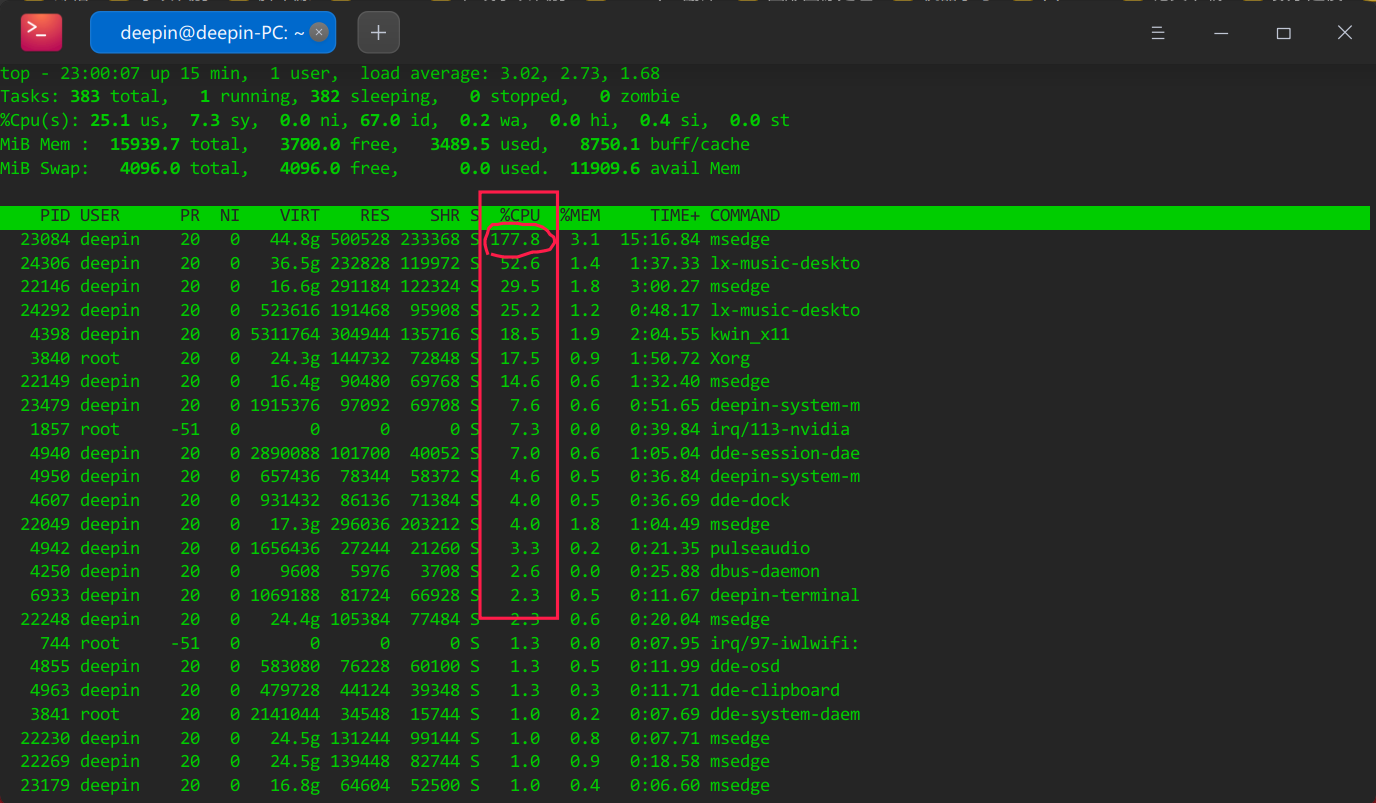Image resolution: width=1376 pixels, height=803 pixels.
Task: Open a new terminal tab
Action: 378,33
